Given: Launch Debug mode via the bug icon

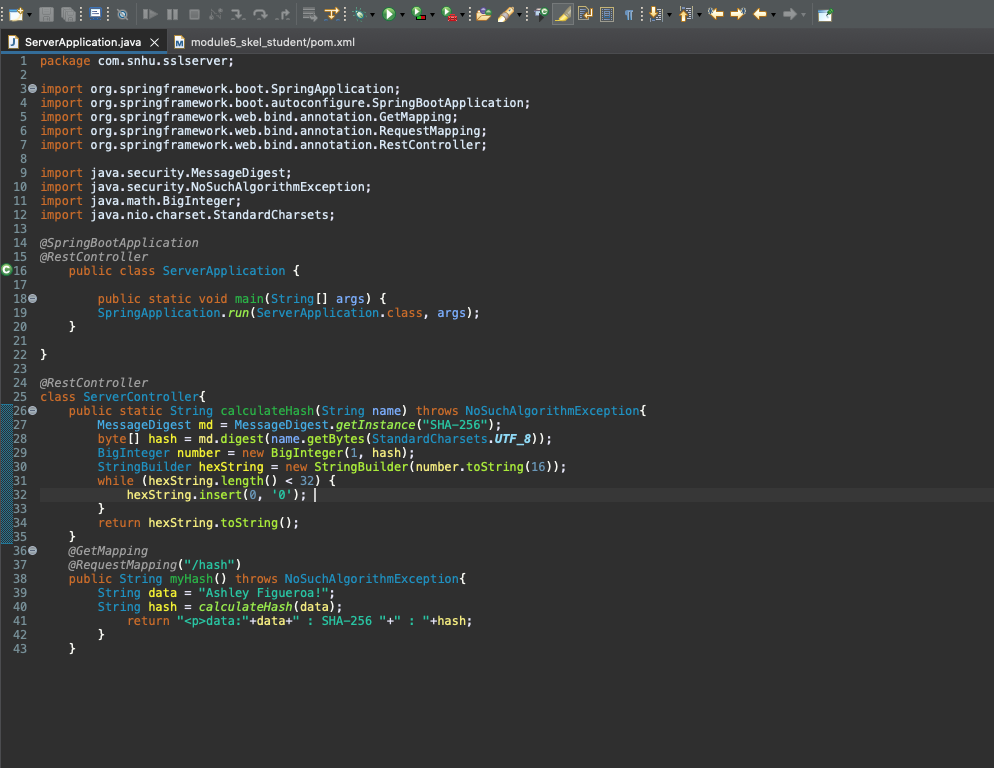Looking at the screenshot, I should click(x=360, y=14).
